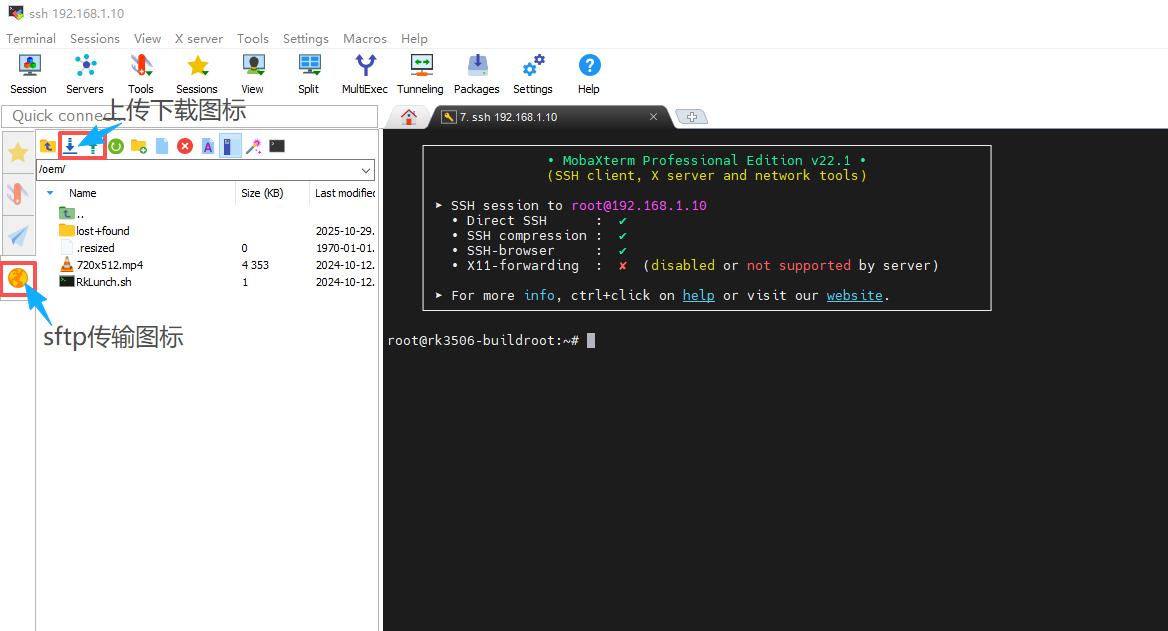Open the Settings menu in the menu bar
1168x631 pixels.
tap(305, 39)
